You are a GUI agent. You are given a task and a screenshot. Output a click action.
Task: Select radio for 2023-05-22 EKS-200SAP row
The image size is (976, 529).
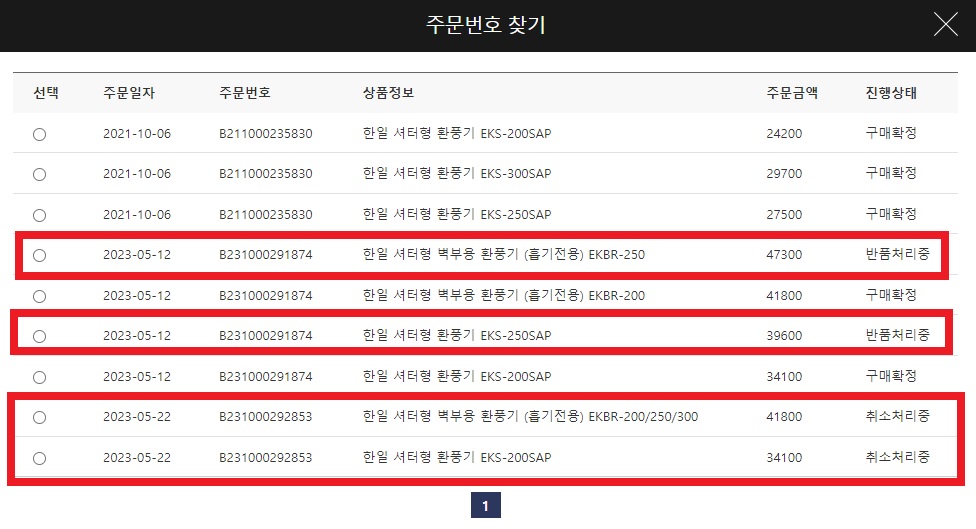point(39,458)
